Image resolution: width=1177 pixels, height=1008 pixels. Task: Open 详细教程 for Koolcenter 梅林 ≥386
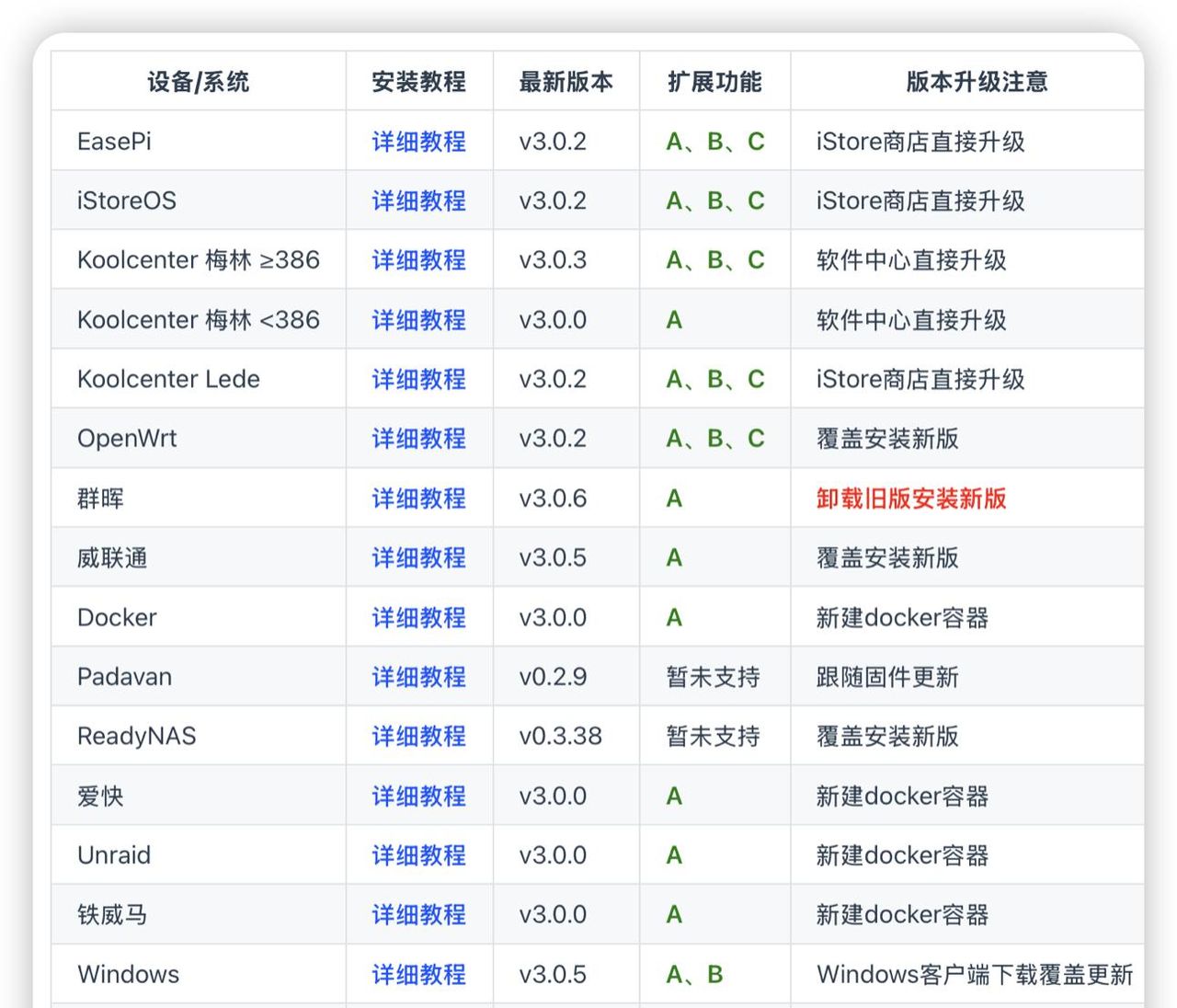[x=418, y=260]
